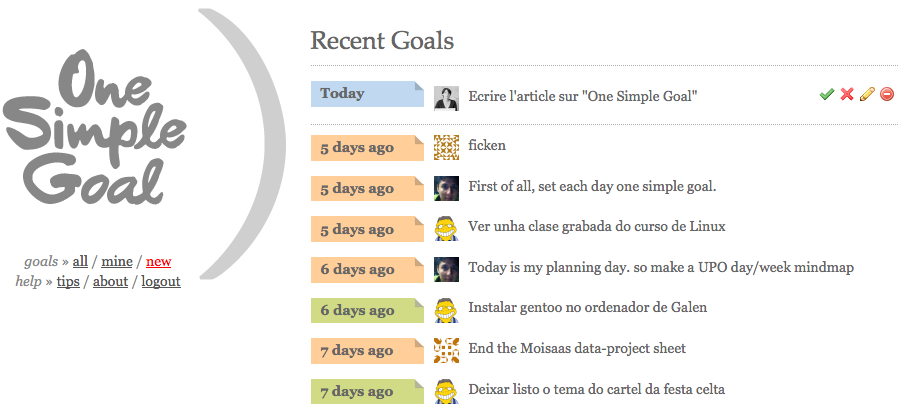Click the blue Today date label

tap(368, 94)
